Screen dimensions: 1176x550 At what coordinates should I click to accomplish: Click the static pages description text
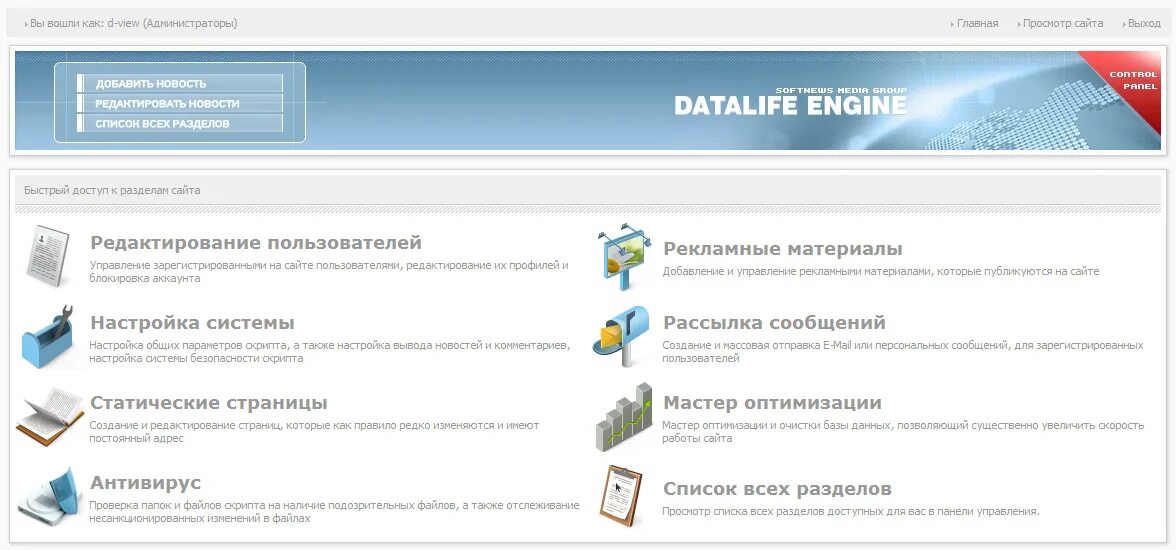pos(314,431)
